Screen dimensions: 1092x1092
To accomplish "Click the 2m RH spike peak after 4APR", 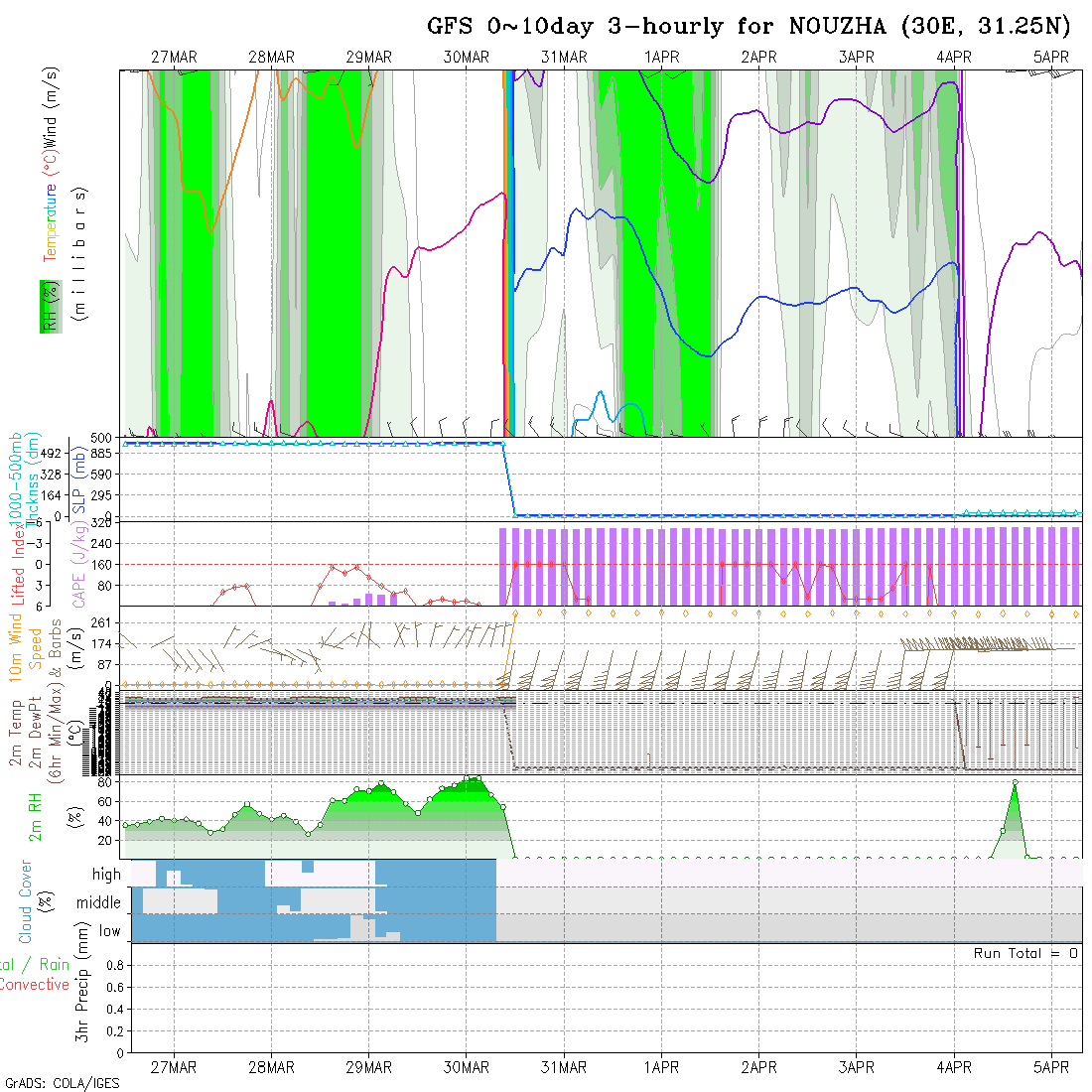I will click(1015, 783).
